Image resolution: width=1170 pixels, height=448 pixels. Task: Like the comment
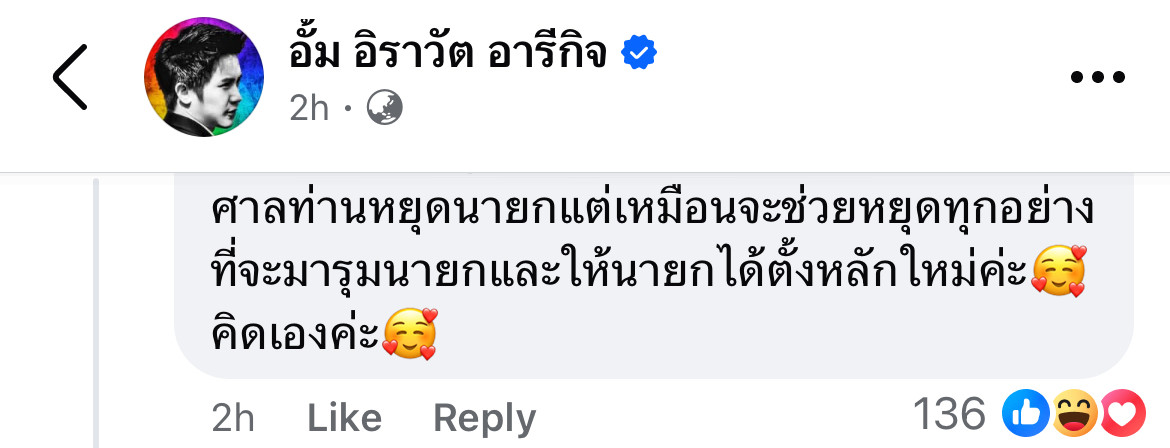coord(345,417)
